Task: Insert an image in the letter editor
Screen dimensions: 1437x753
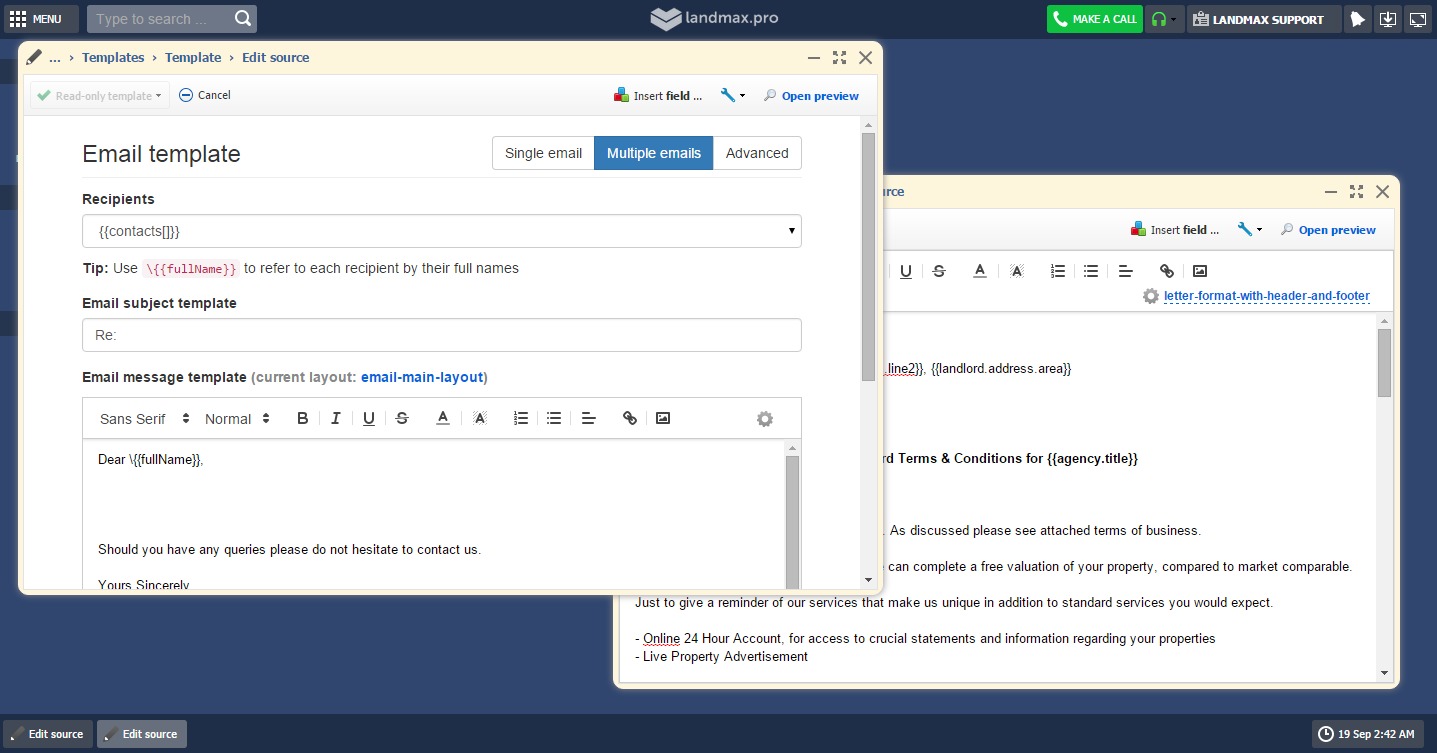Action: pyautogui.click(x=1200, y=271)
